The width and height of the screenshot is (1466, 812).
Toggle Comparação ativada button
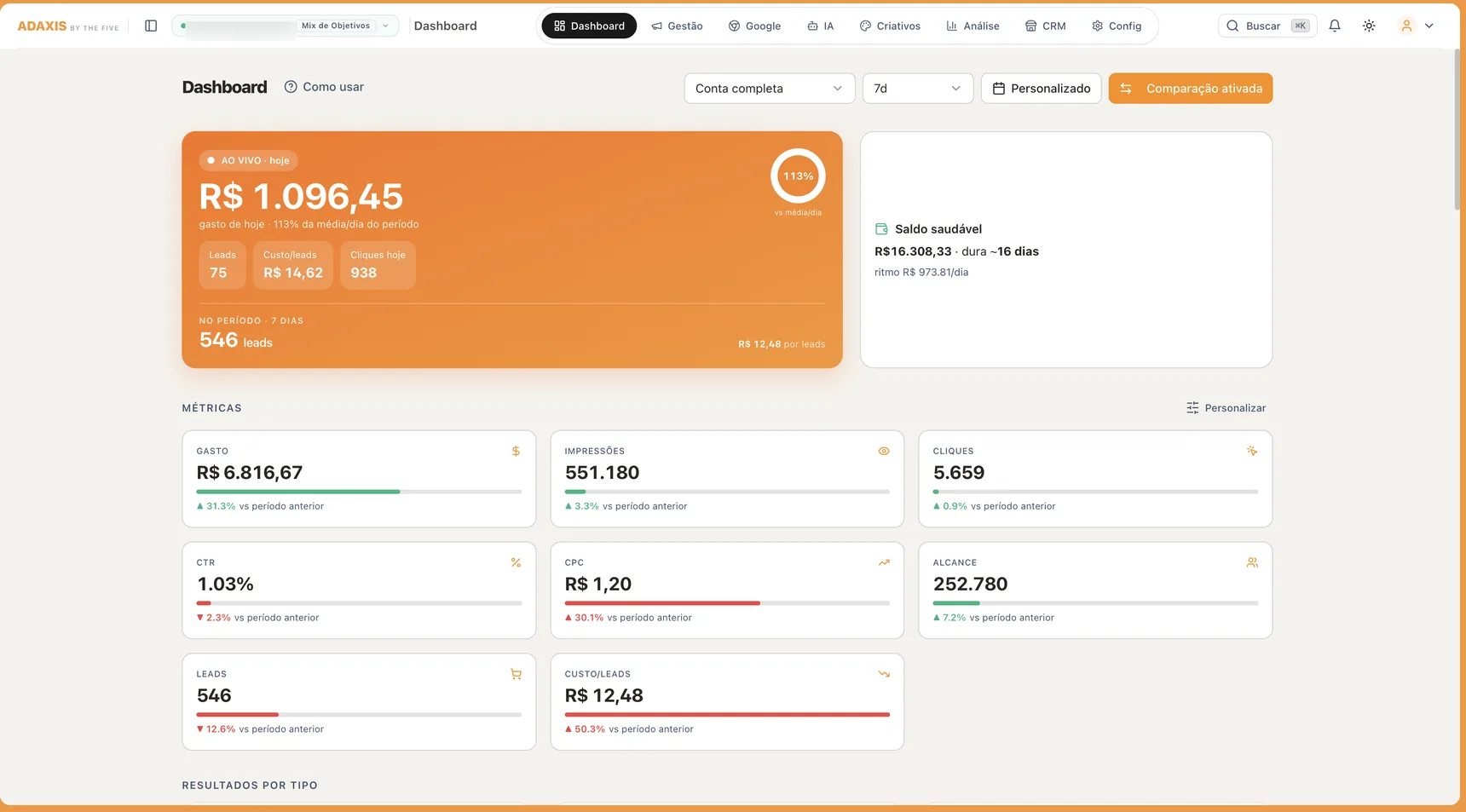(x=1190, y=89)
